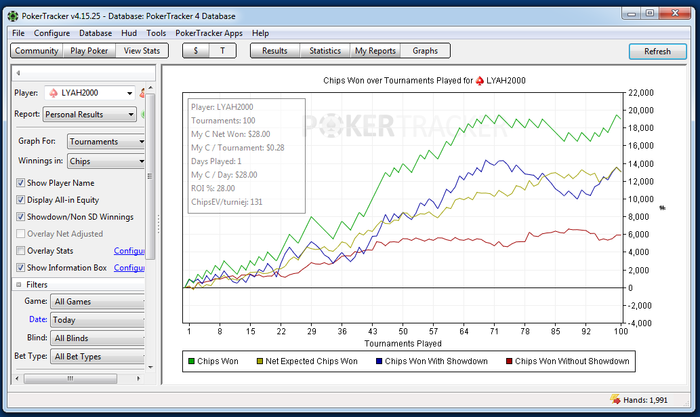Click the yellow Net Expected Chips Won swatch
The height and width of the screenshot is (417, 700).
pos(260,361)
